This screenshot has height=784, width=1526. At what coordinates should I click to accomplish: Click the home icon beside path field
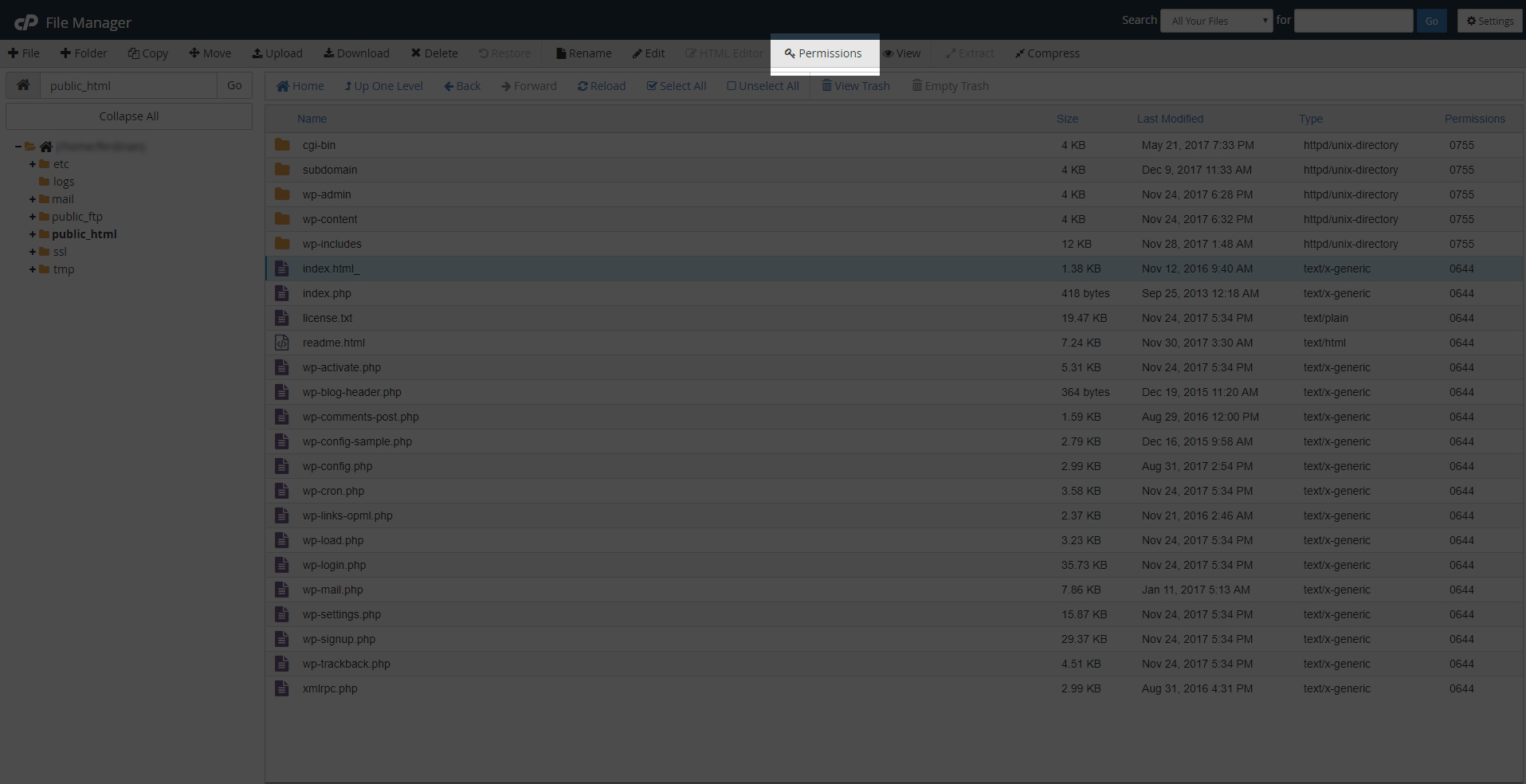[23, 85]
